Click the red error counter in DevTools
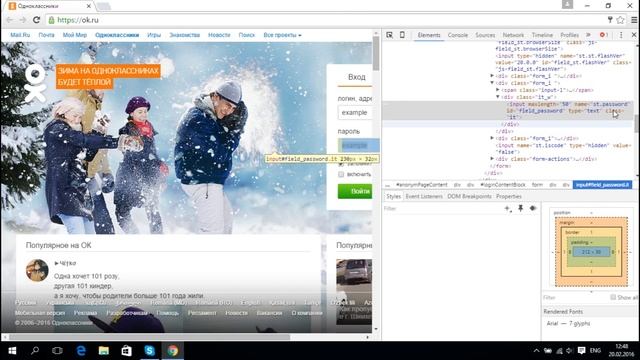Screen dimensions: 640x360 coord(604,35)
